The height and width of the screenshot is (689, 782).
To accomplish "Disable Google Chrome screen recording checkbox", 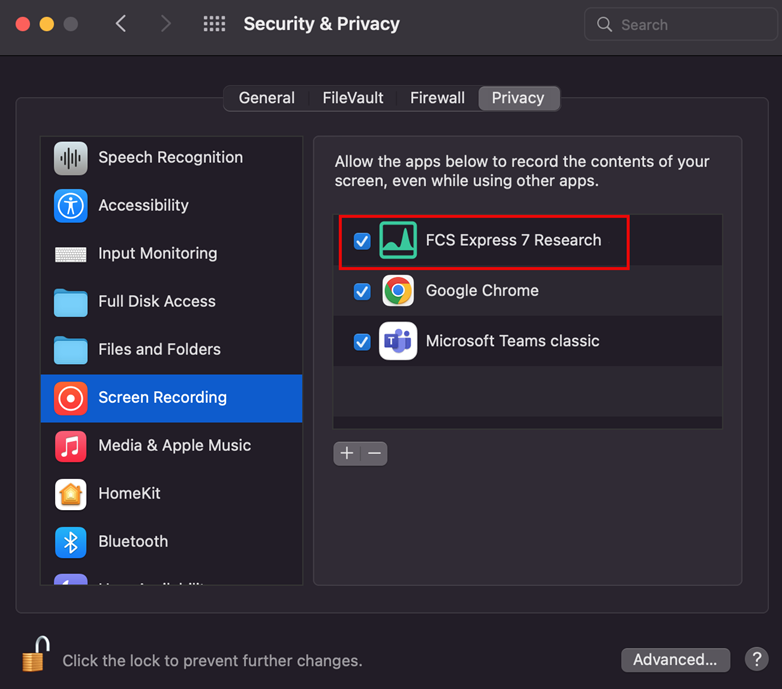I will click(x=362, y=291).
